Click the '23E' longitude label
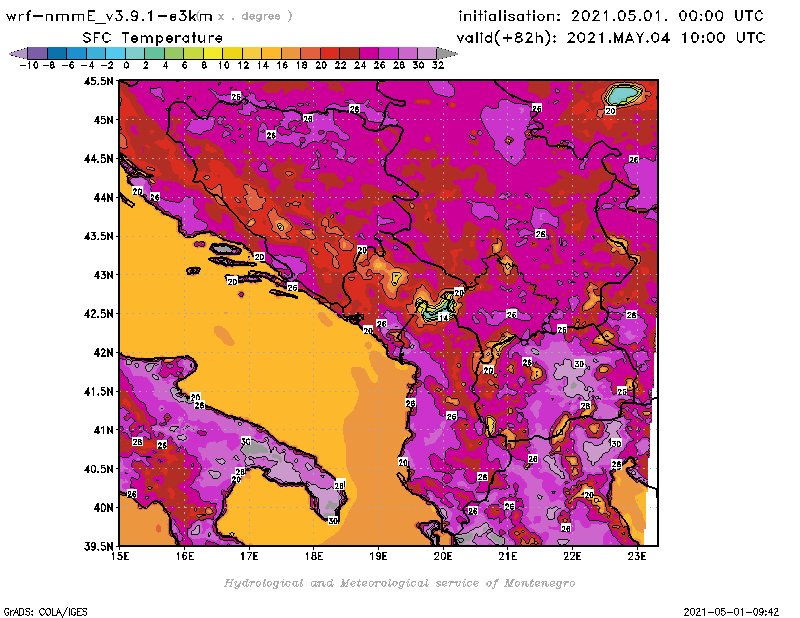Screen dimensions: 800x618 [x=637, y=556]
